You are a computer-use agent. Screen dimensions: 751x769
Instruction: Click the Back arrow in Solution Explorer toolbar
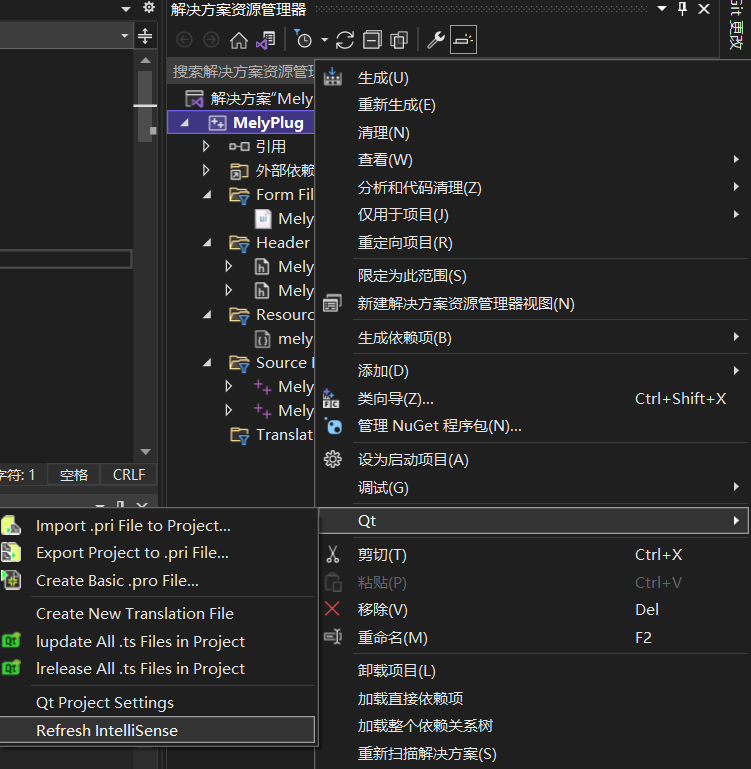click(x=184, y=40)
